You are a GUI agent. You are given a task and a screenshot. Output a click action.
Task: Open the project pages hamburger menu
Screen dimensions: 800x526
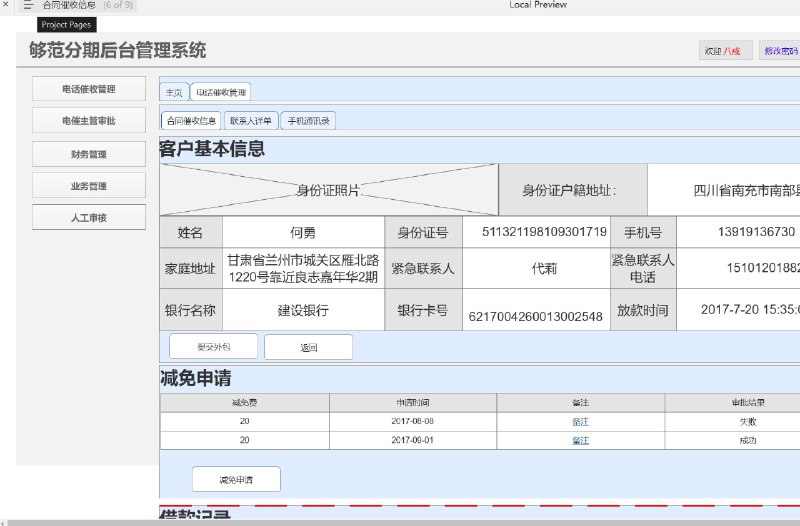click(x=28, y=5)
